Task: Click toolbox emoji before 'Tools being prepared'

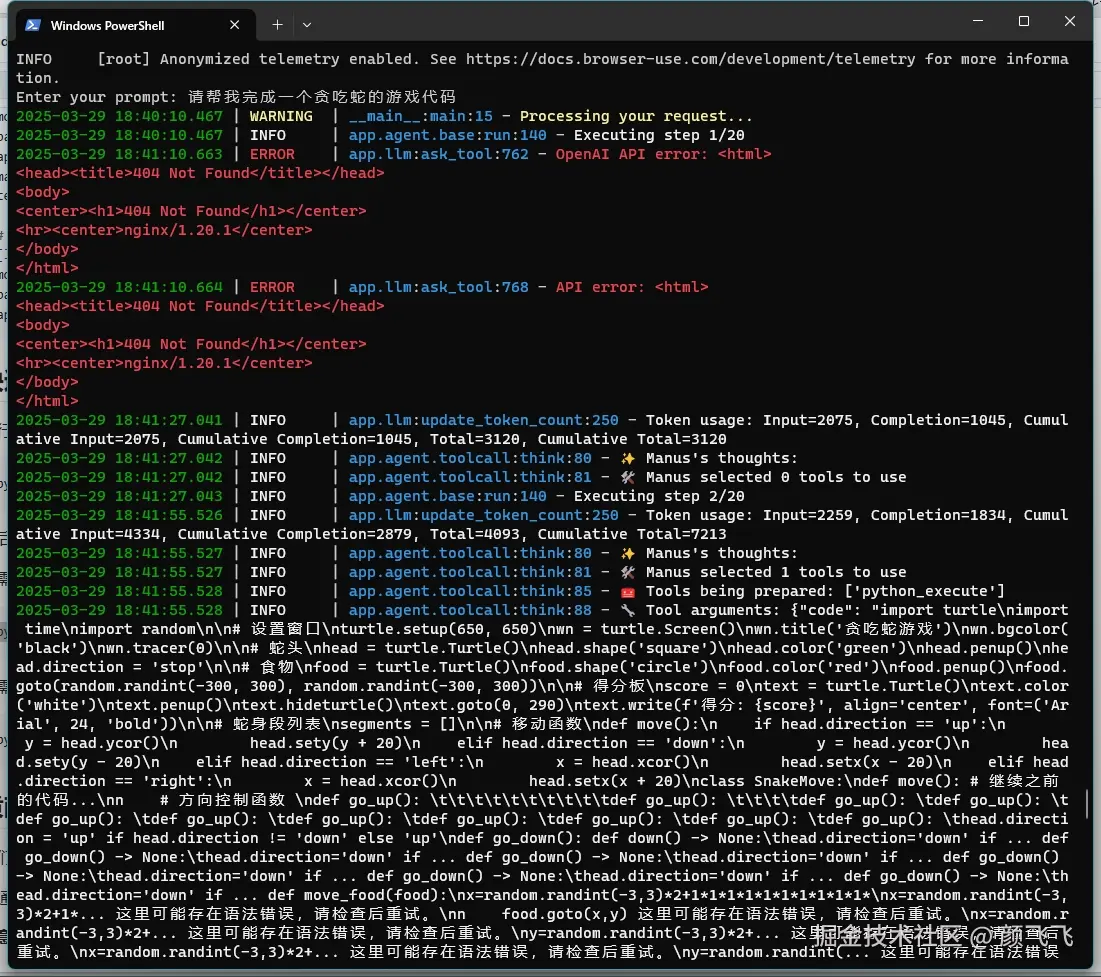Action: [628, 591]
